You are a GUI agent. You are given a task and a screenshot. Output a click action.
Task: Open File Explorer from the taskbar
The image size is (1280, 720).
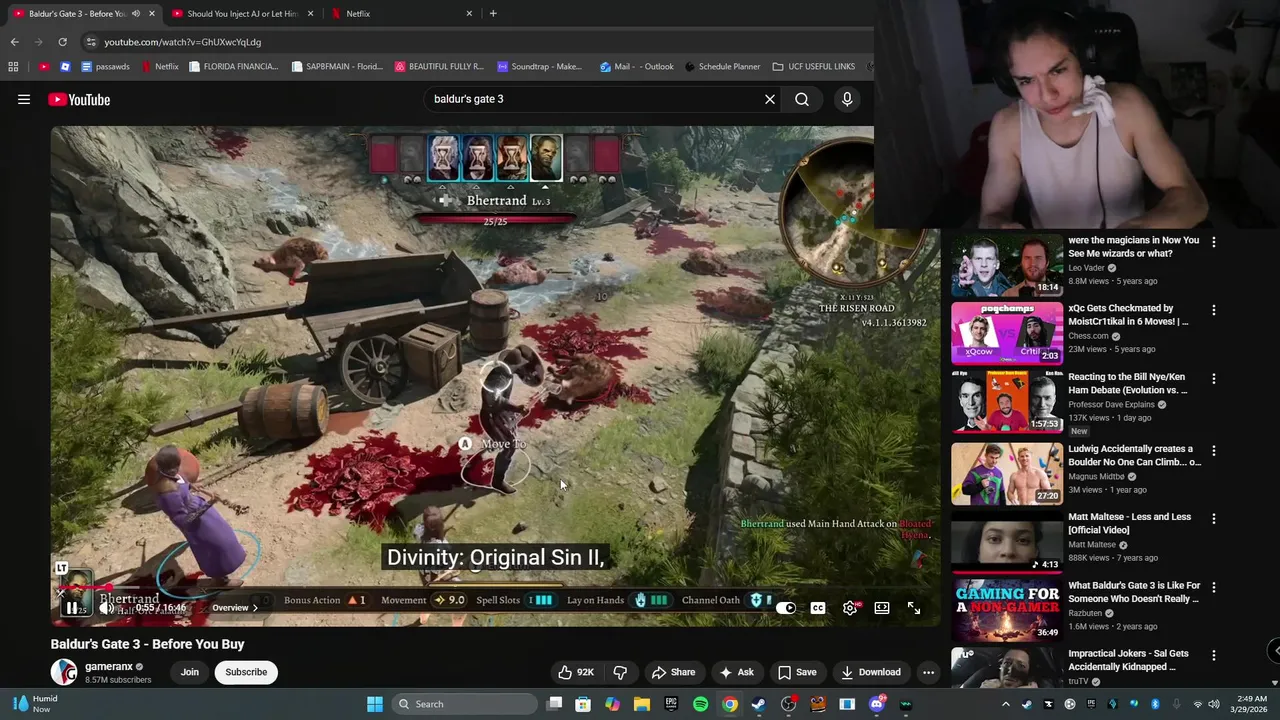641,704
